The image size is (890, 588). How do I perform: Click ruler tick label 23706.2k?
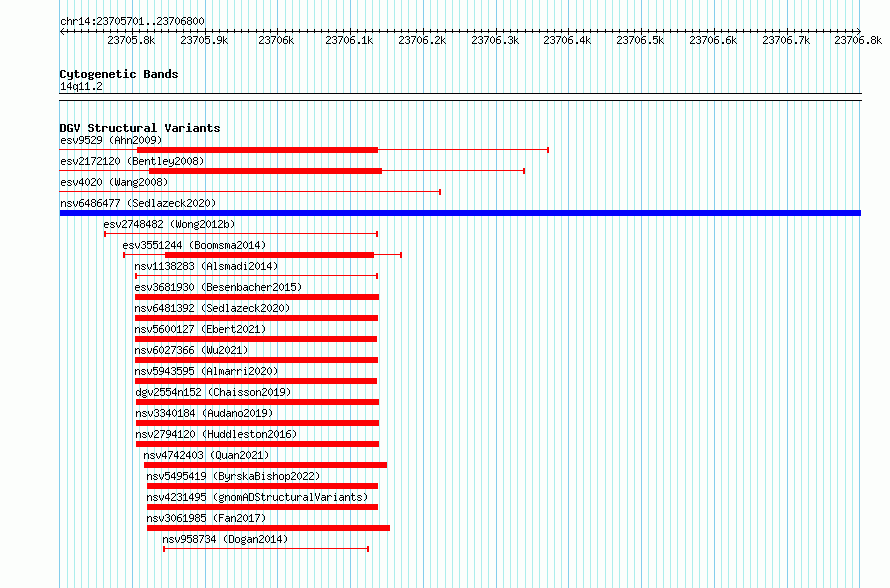(x=422, y=40)
